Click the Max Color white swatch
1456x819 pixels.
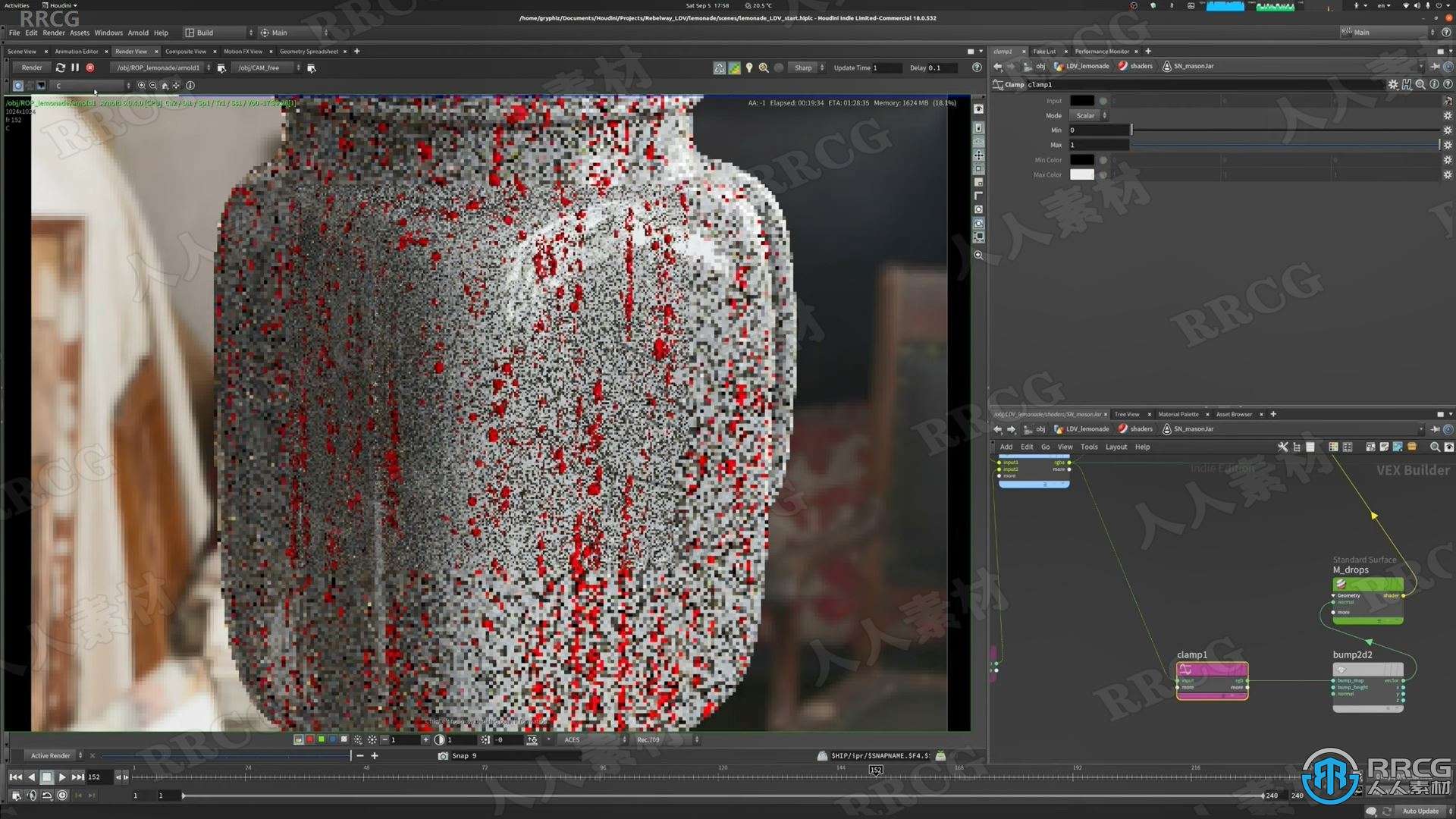(1081, 174)
